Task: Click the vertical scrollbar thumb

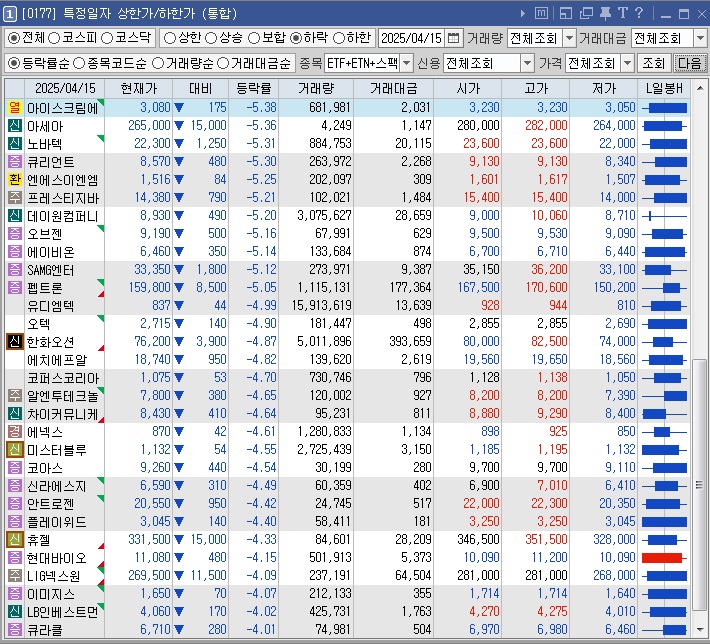Action: (700, 485)
